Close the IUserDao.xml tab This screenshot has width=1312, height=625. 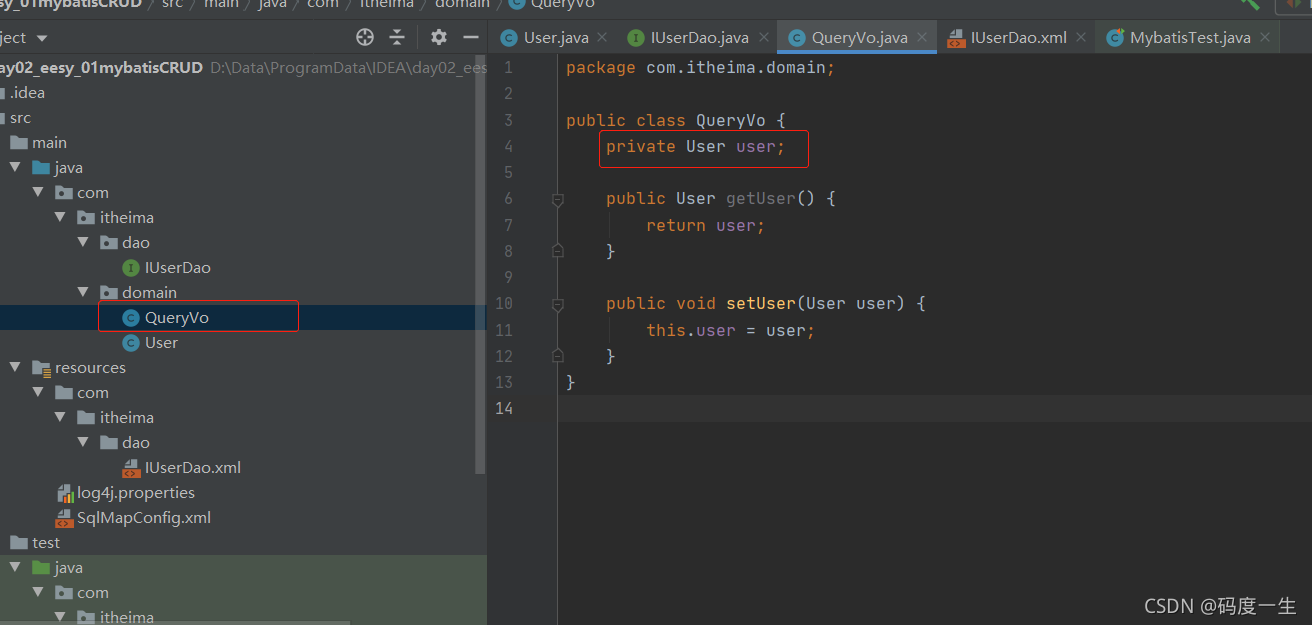[x=1080, y=38]
